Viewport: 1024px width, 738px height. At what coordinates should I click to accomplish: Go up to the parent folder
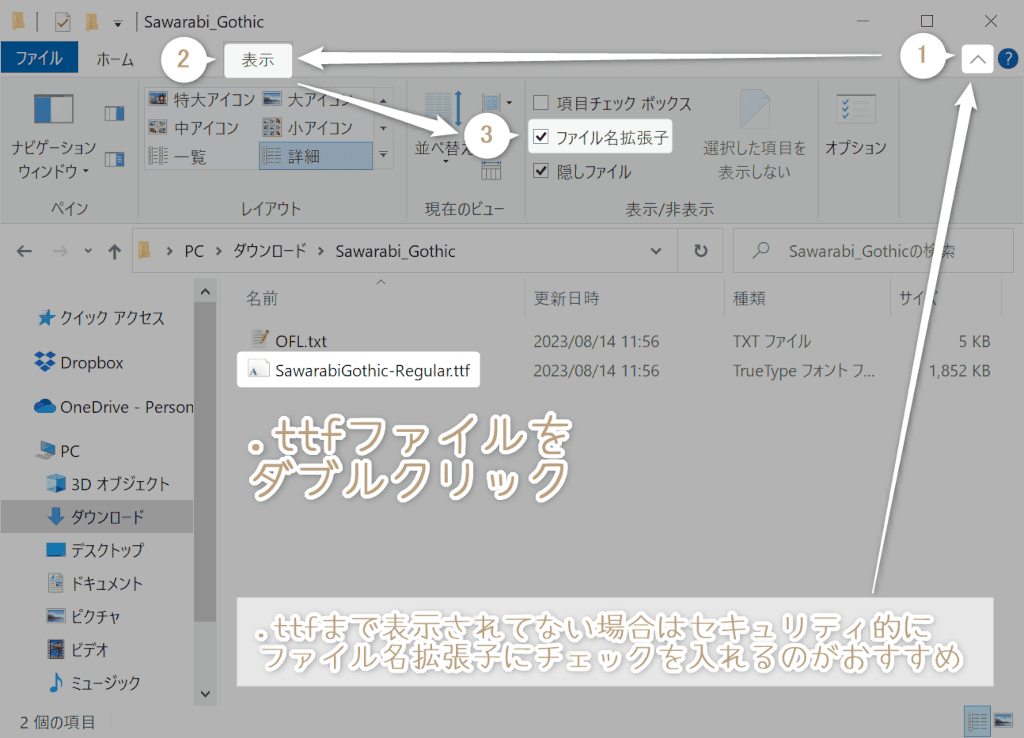(115, 250)
